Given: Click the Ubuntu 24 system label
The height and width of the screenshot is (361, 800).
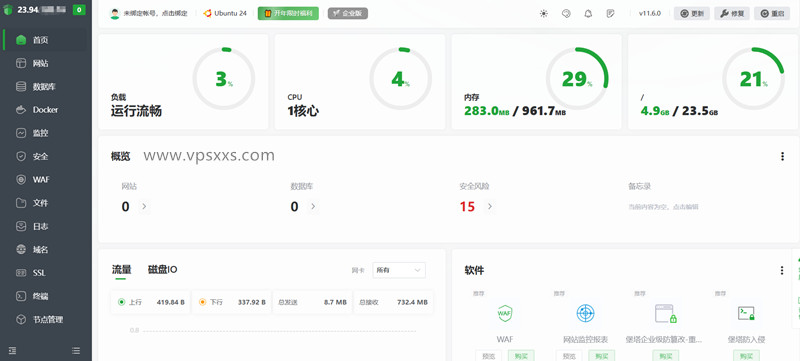Looking at the screenshot, I should [231, 13].
